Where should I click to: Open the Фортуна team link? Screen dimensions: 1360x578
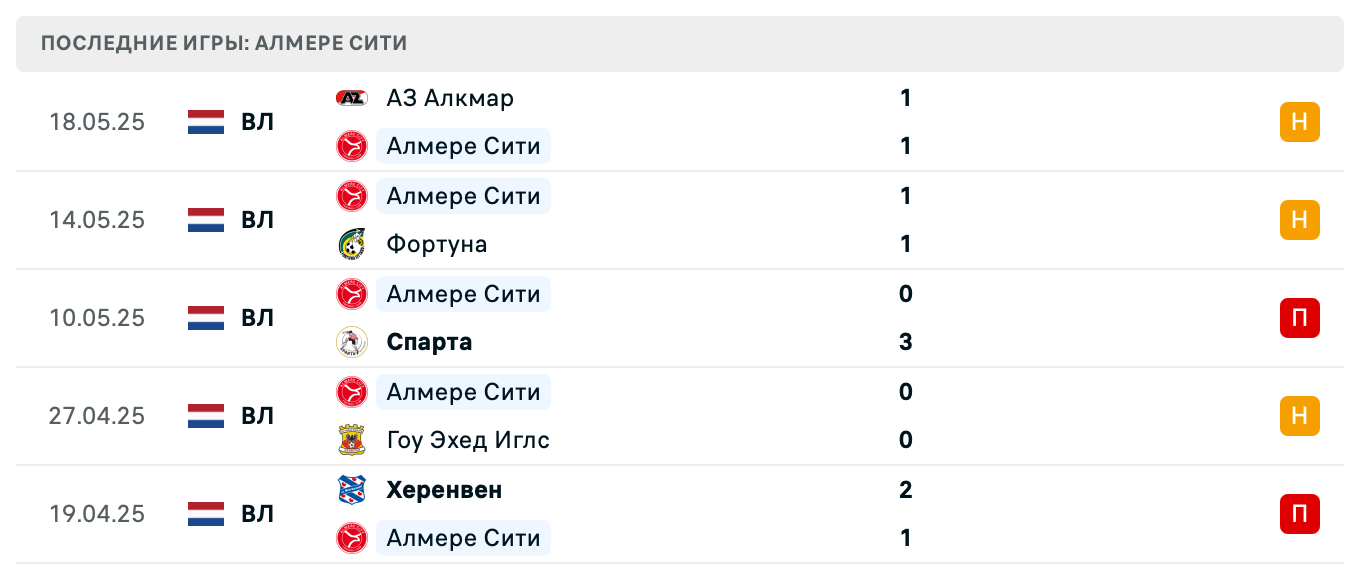tap(437, 244)
